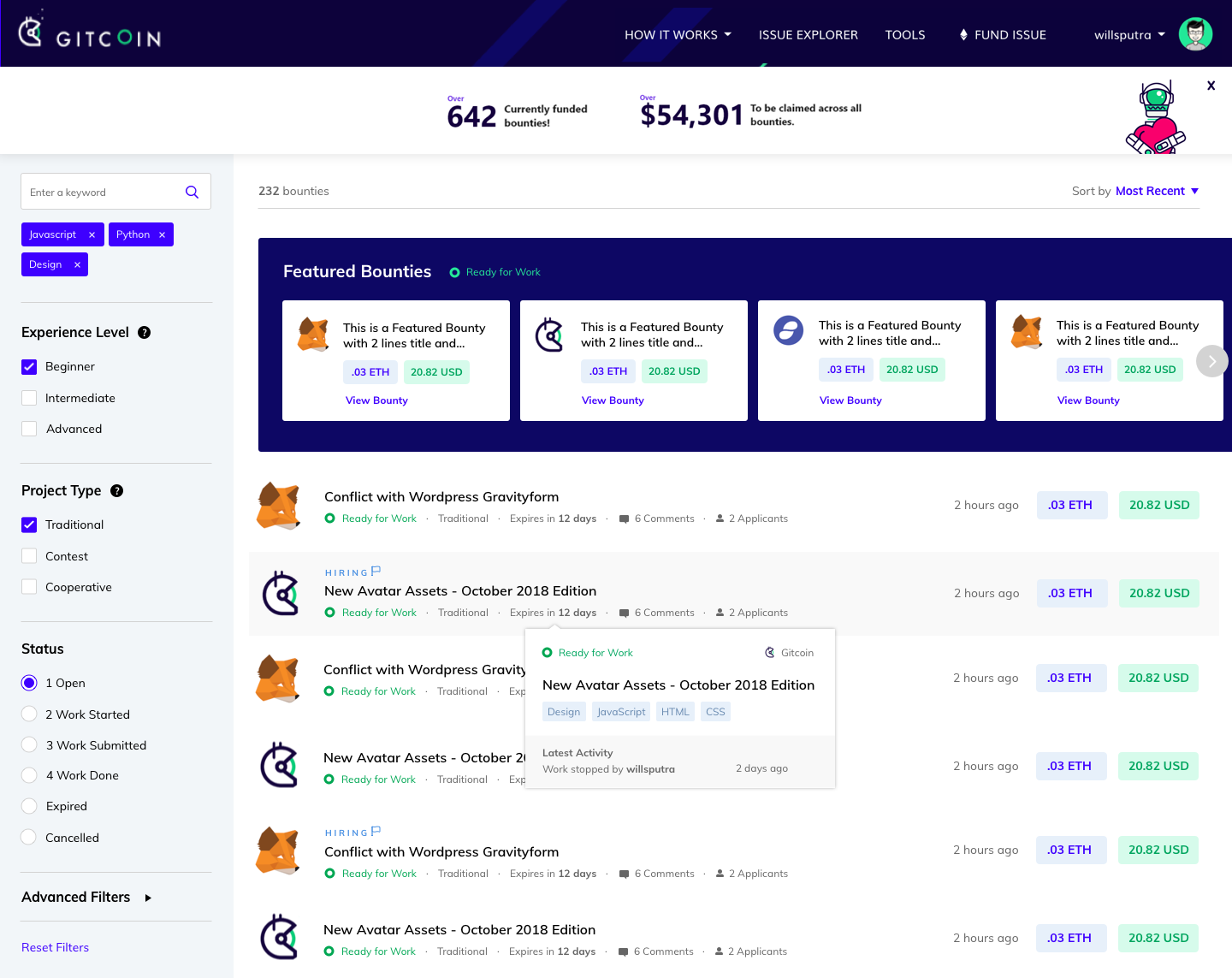
Task: Check the Intermediate experience checkbox
Action: pyautogui.click(x=29, y=398)
